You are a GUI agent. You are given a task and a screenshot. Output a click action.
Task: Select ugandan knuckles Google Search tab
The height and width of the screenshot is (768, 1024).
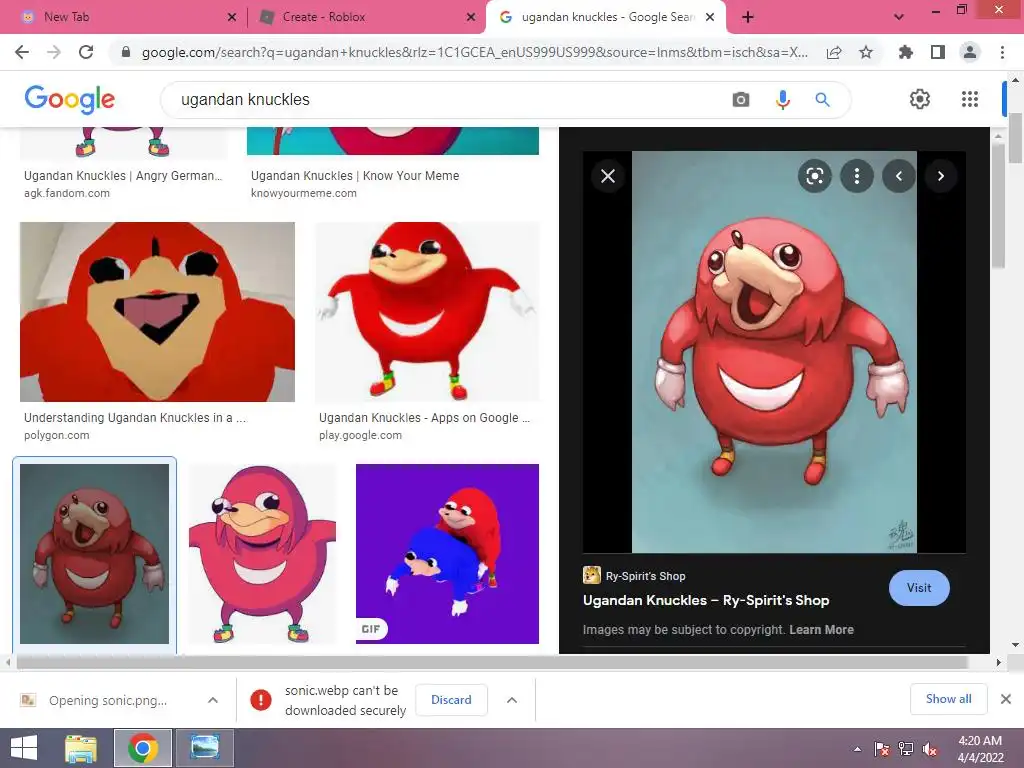(x=607, y=17)
